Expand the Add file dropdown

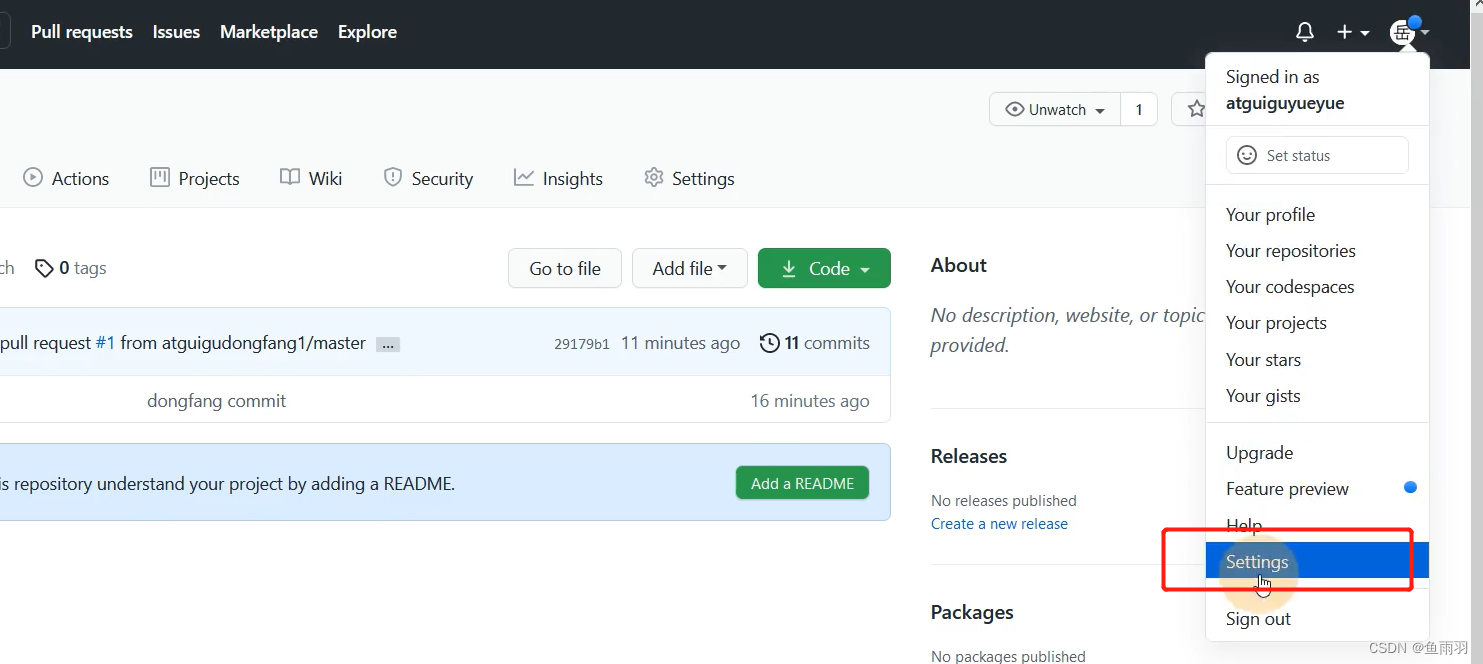click(x=690, y=268)
